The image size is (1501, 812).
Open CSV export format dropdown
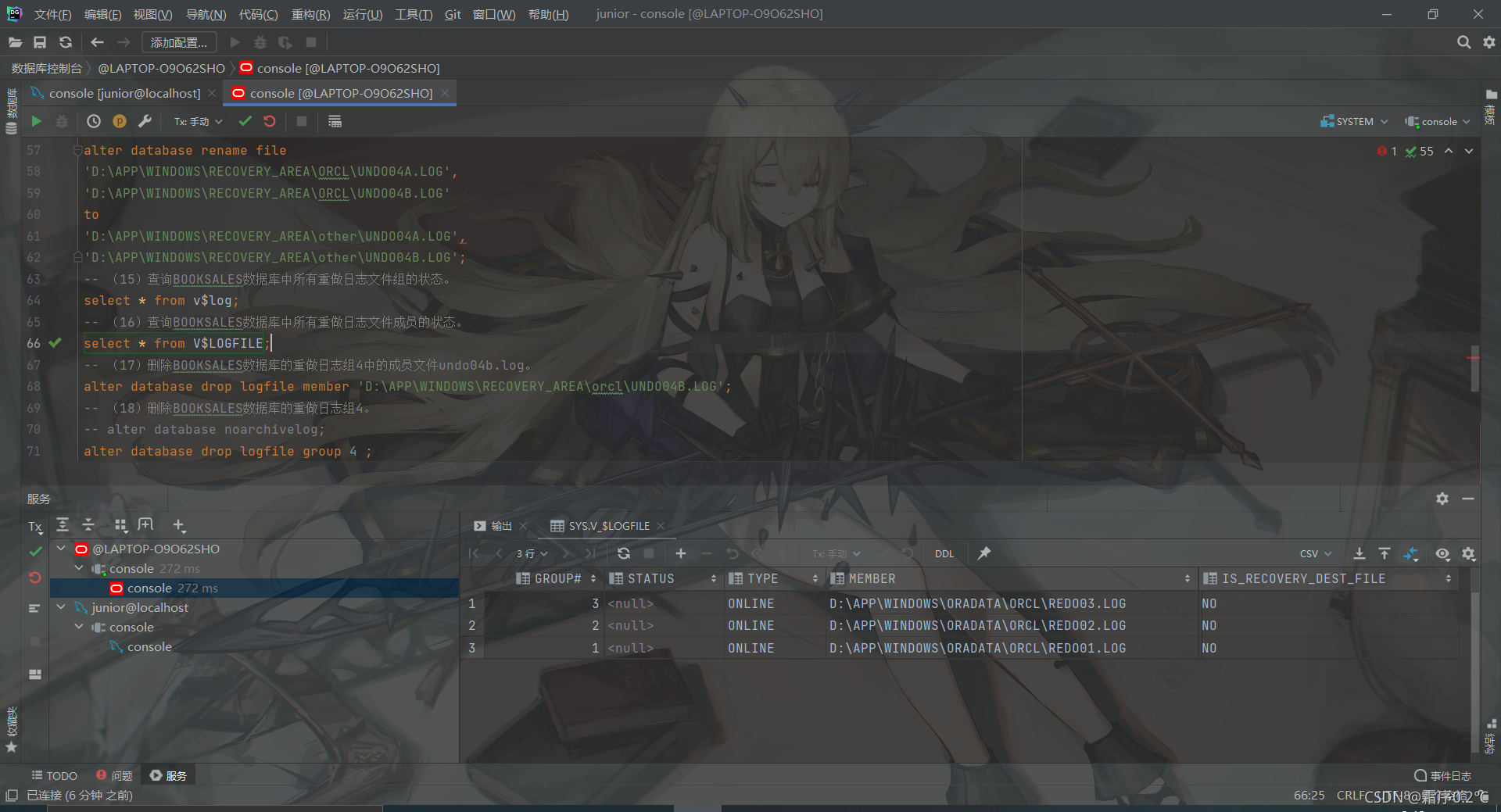(x=1316, y=553)
